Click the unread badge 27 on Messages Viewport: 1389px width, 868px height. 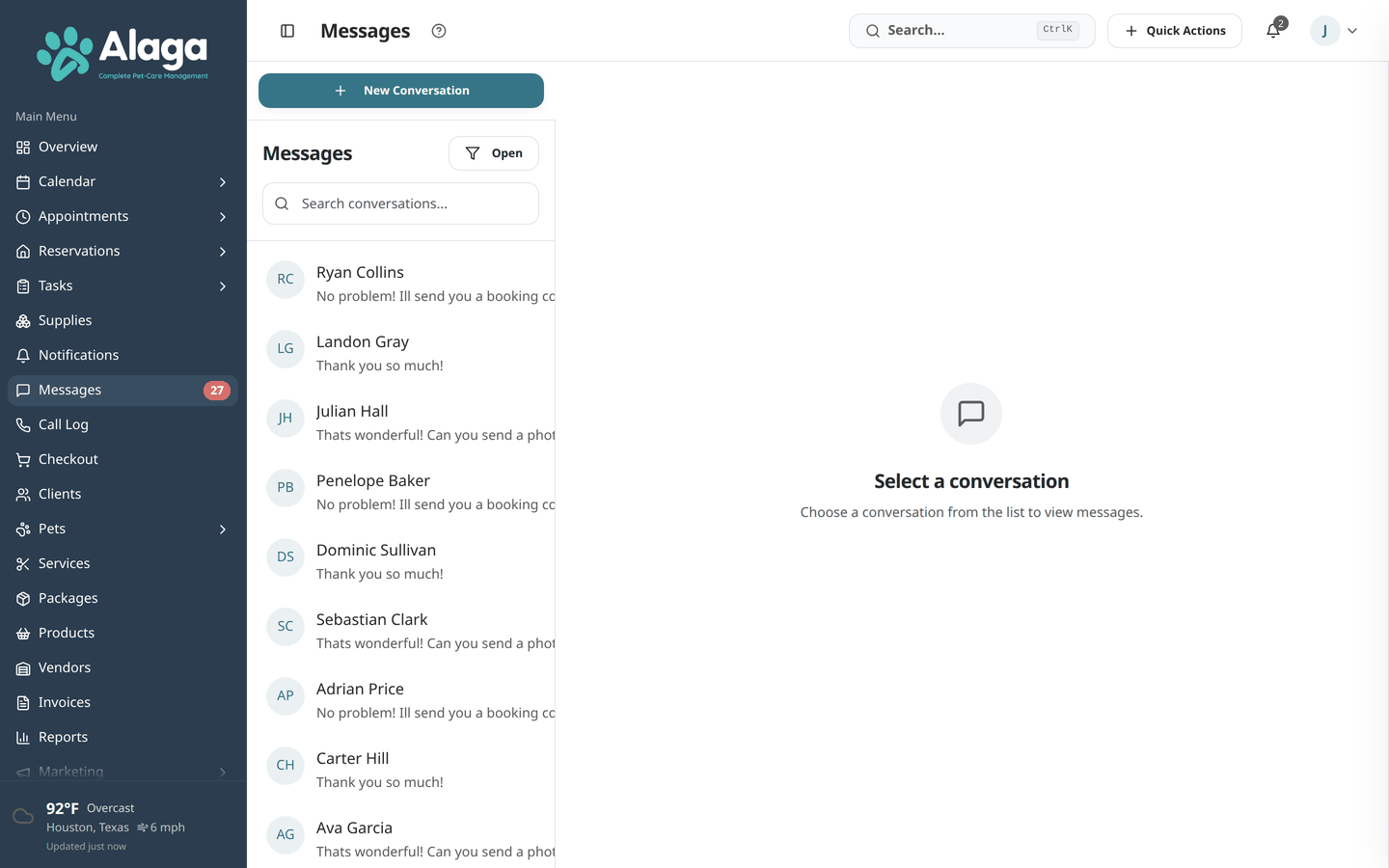217,391
